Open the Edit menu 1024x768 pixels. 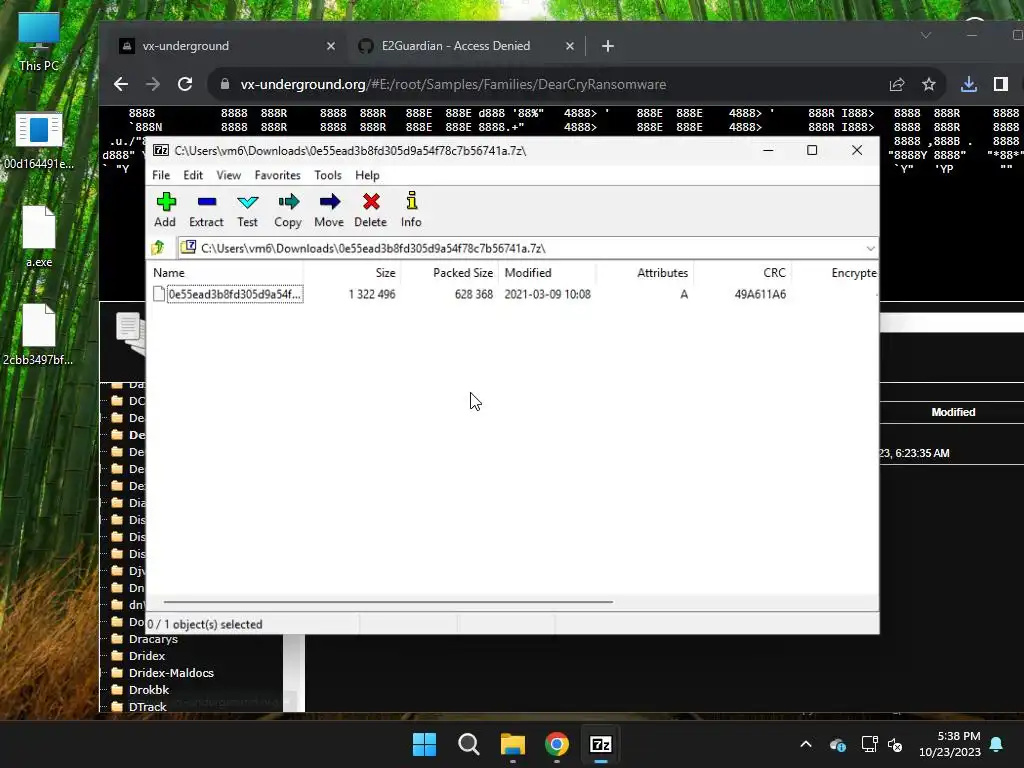(x=193, y=175)
